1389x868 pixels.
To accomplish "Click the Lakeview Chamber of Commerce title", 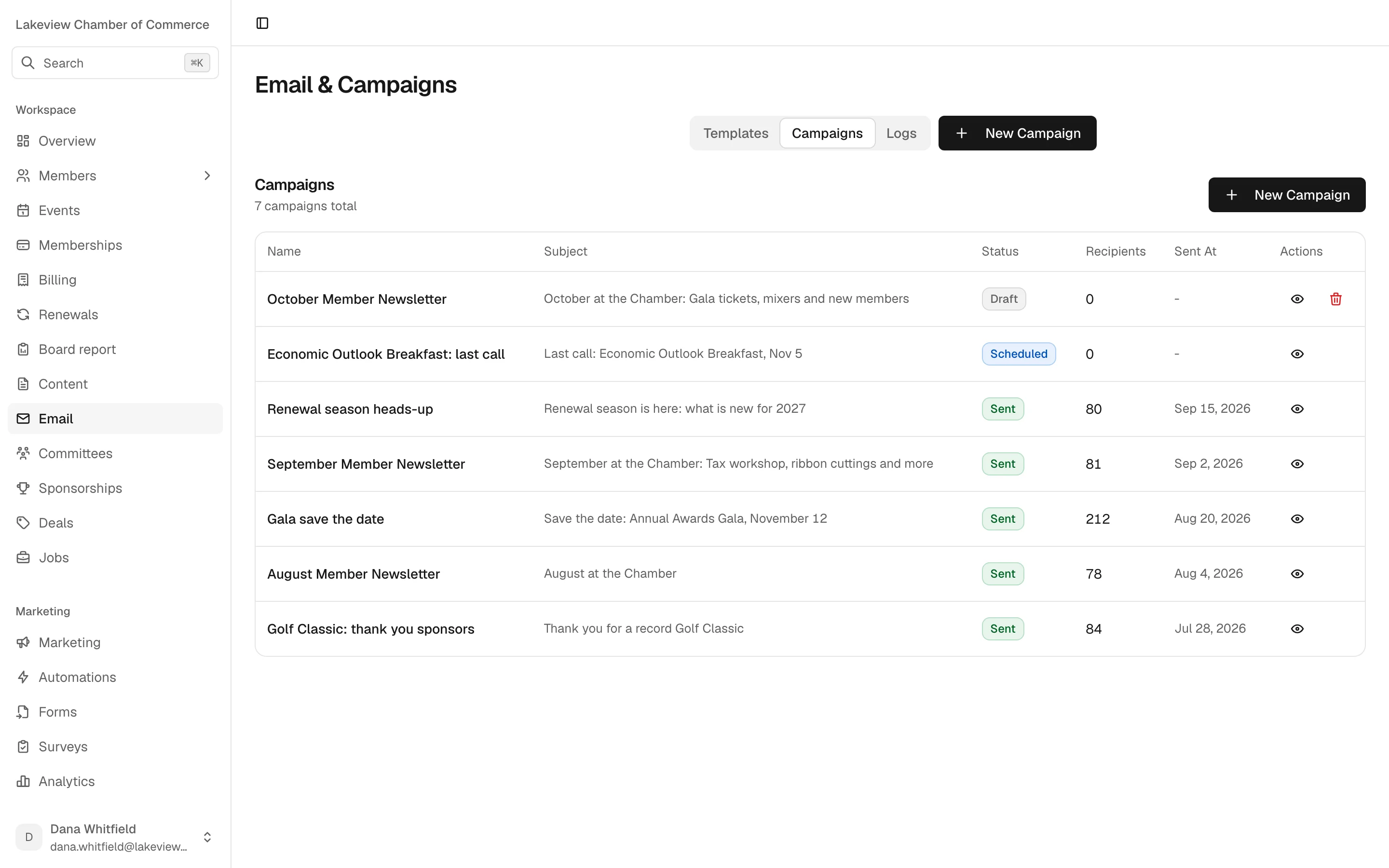I will tap(112, 24).
